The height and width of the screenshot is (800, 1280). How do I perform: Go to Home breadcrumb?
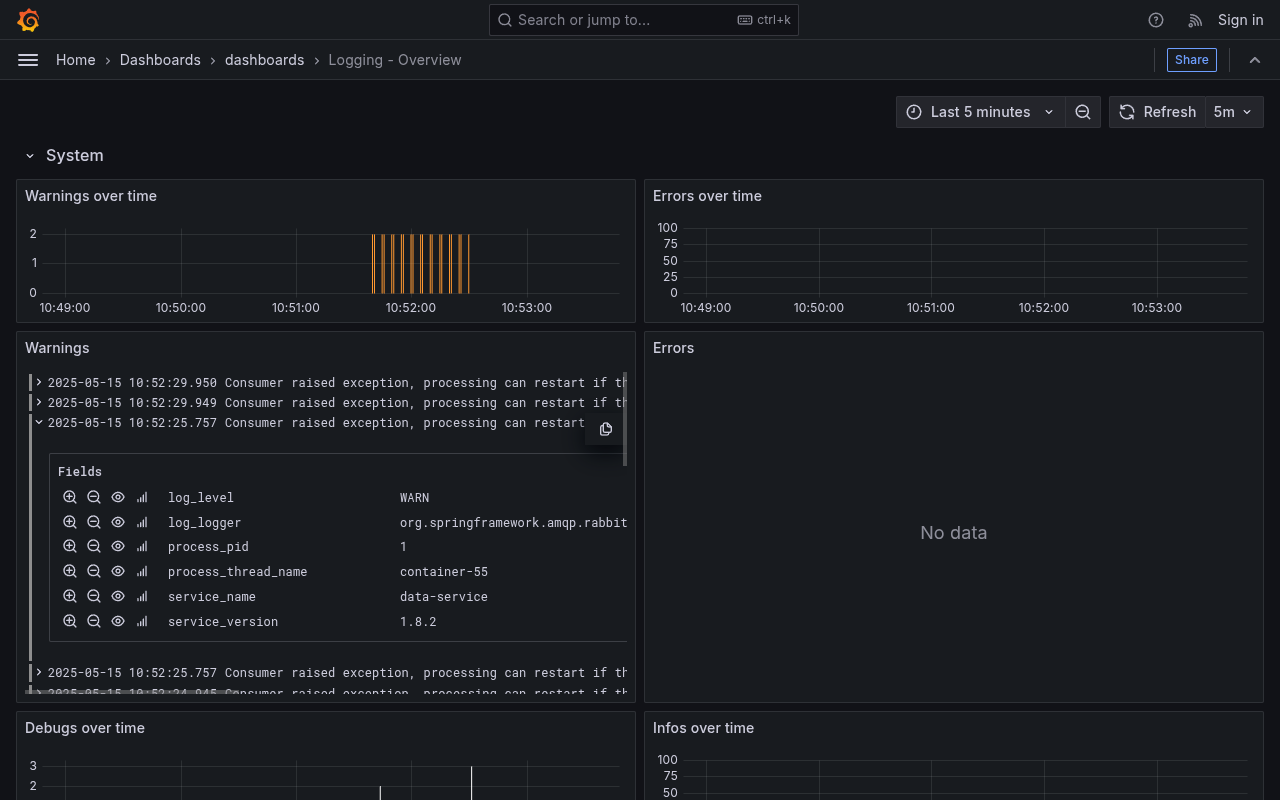pos(76,60)
